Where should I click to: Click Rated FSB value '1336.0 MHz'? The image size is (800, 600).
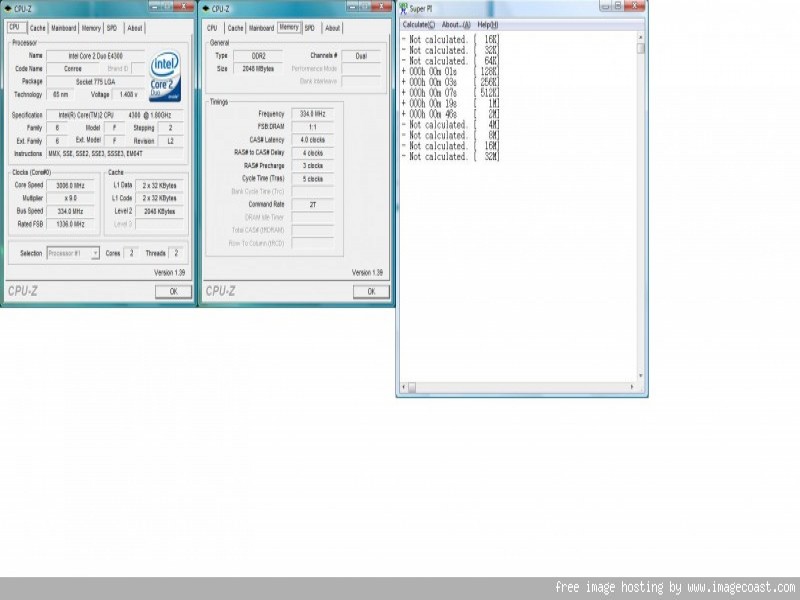pos(70,224)
